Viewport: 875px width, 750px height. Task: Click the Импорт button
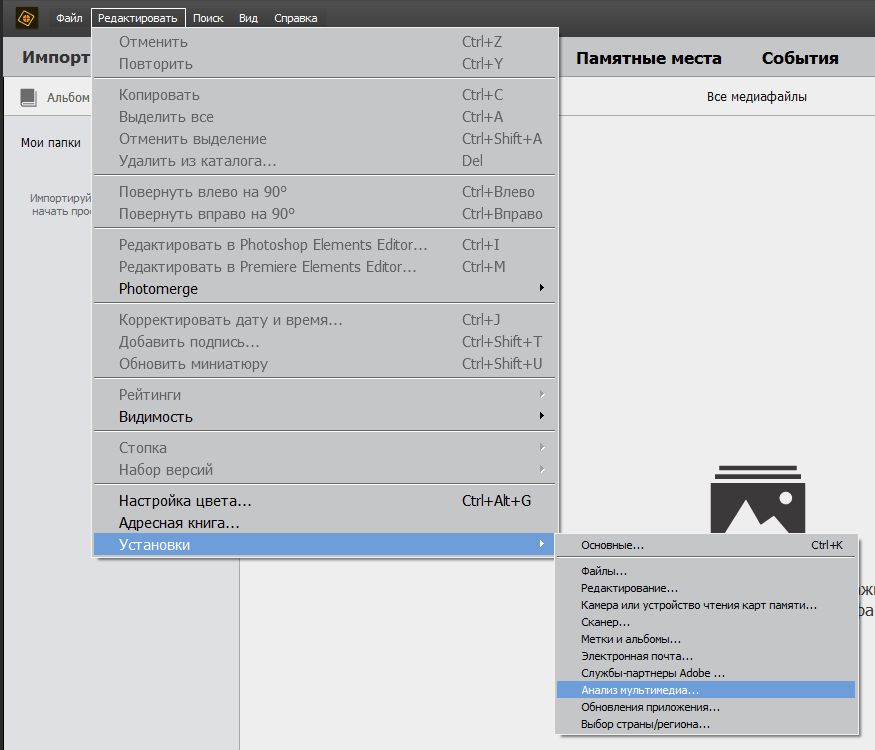[55, 57]
